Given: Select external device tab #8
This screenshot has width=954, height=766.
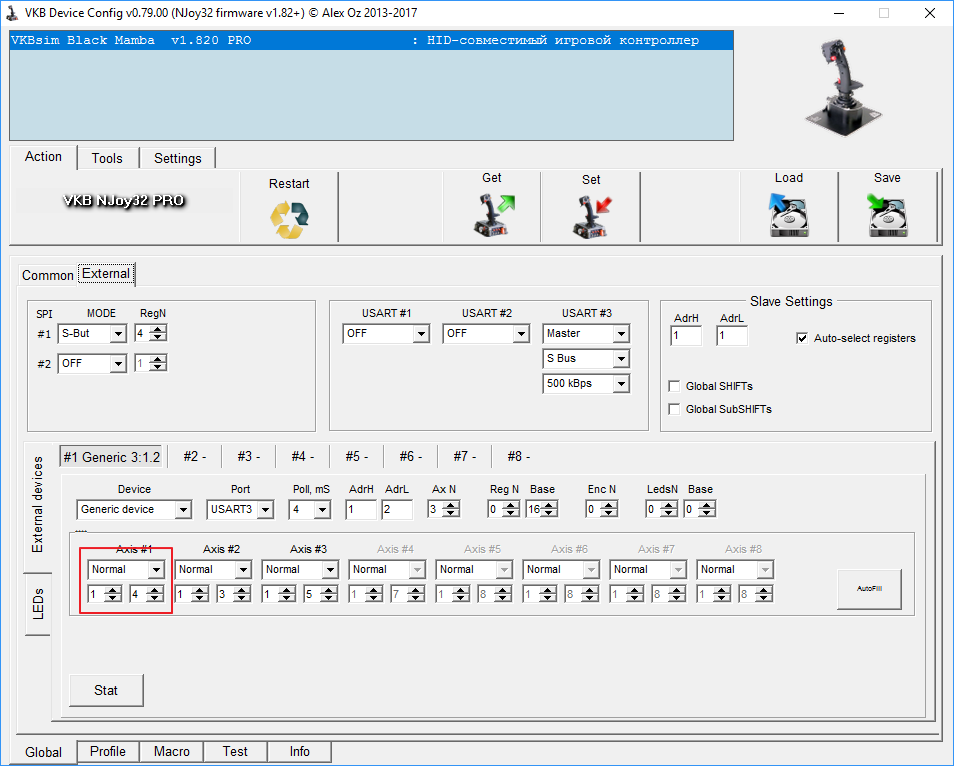Looking at the screenshot, I should [x=519, y=456].
